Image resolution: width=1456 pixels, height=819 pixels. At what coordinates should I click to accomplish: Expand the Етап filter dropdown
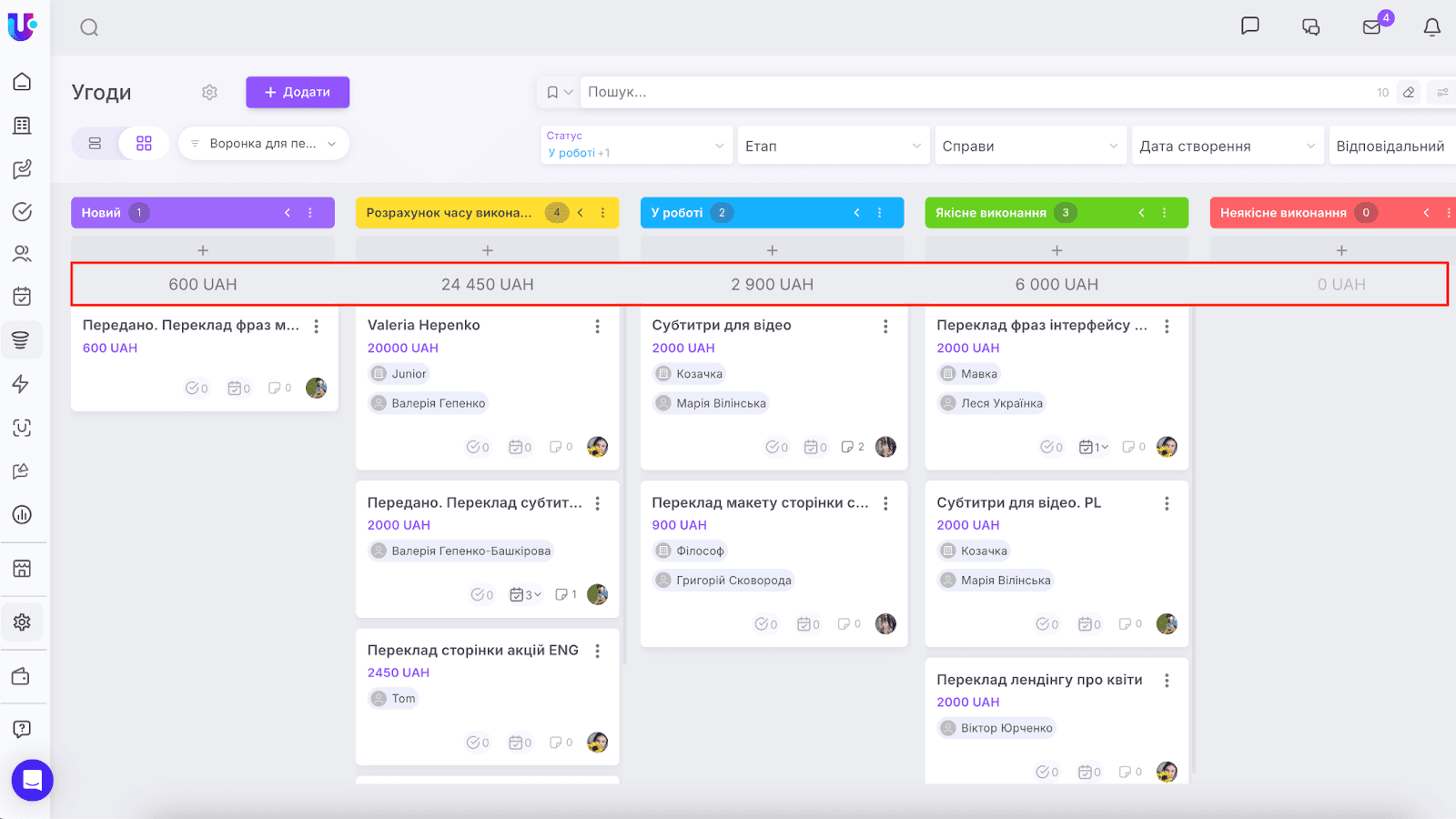coord(833,146)
